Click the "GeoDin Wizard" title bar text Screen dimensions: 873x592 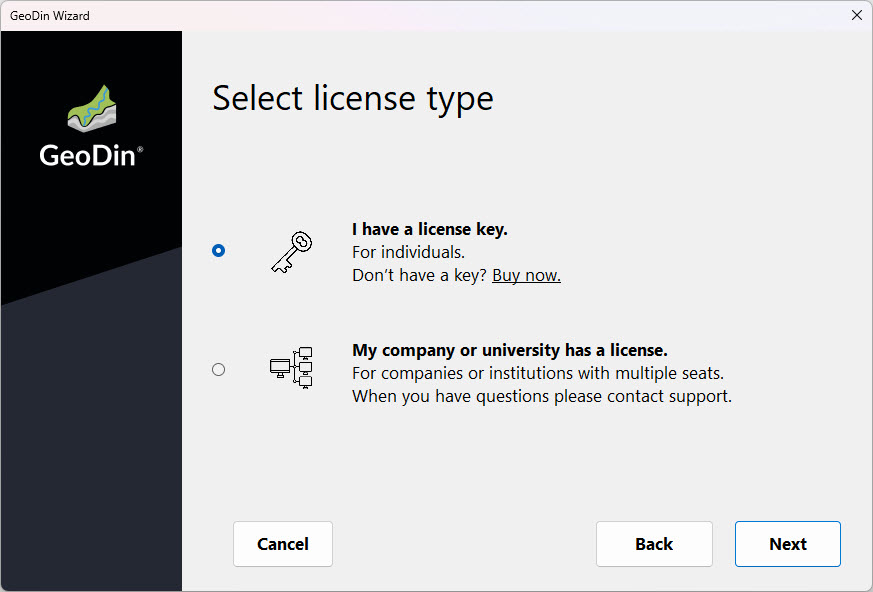tap(50, 15)
